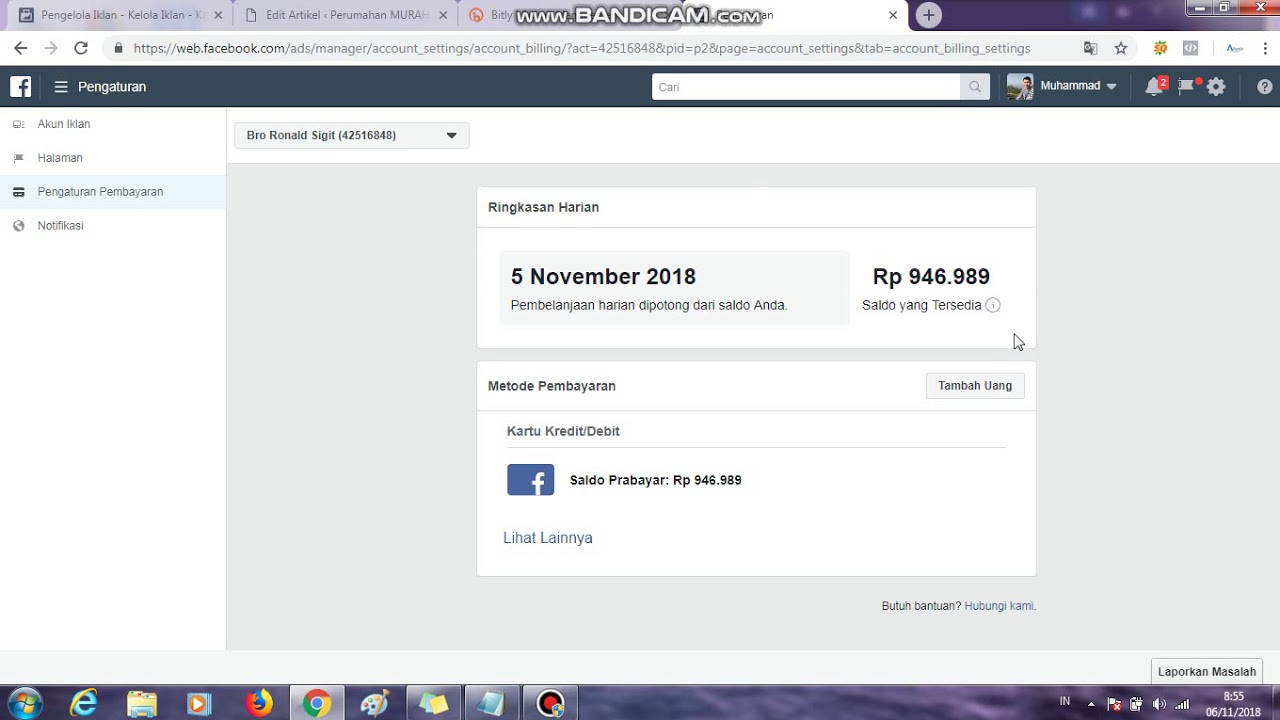The height and width of the screenshot is (720, 1280).
Task: Expand the Bro Ronald Sigit account dropdown
Action: click(x=352, y=135)
